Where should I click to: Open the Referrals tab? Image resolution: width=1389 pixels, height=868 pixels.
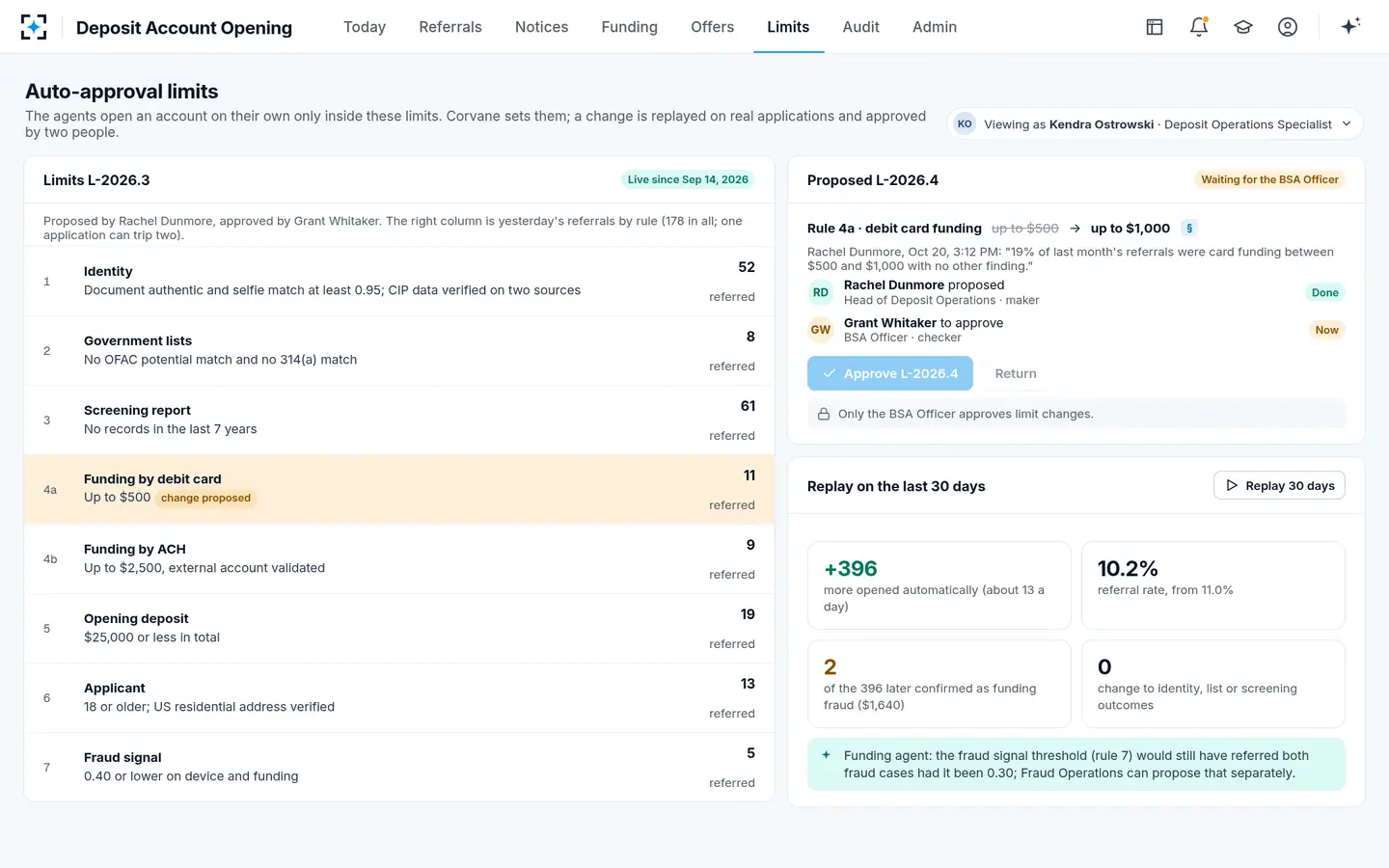tap(450, 27)
